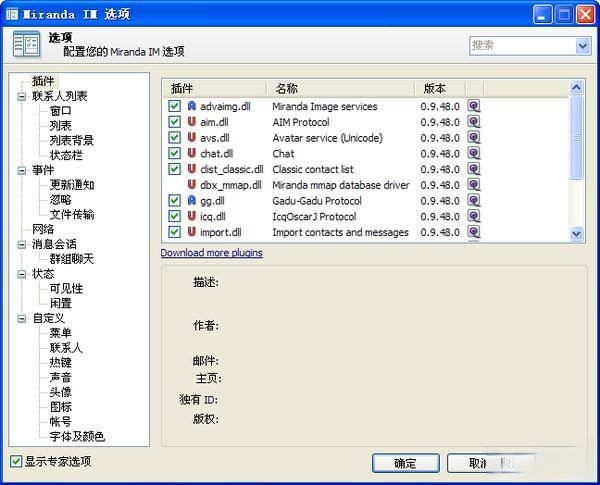Toggle 显示专家选项 checkbox
Screen dimensions: 600x485
point(16,461)
